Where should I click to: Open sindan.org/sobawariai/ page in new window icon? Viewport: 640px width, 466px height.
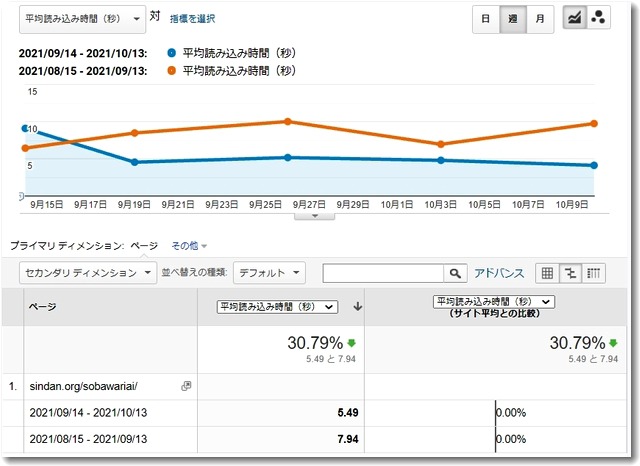click(186, 385)
